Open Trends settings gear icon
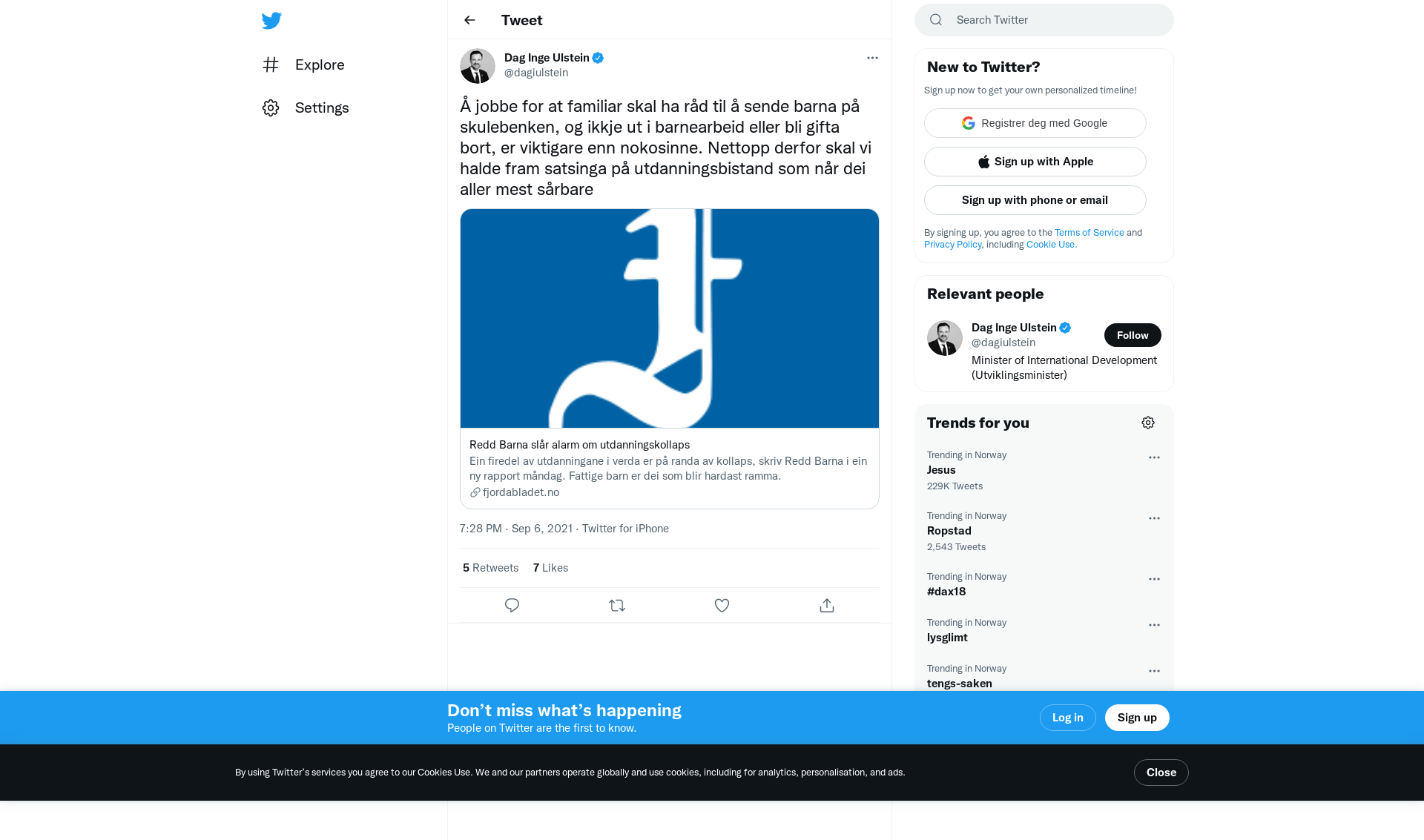 coord(1148,423)
